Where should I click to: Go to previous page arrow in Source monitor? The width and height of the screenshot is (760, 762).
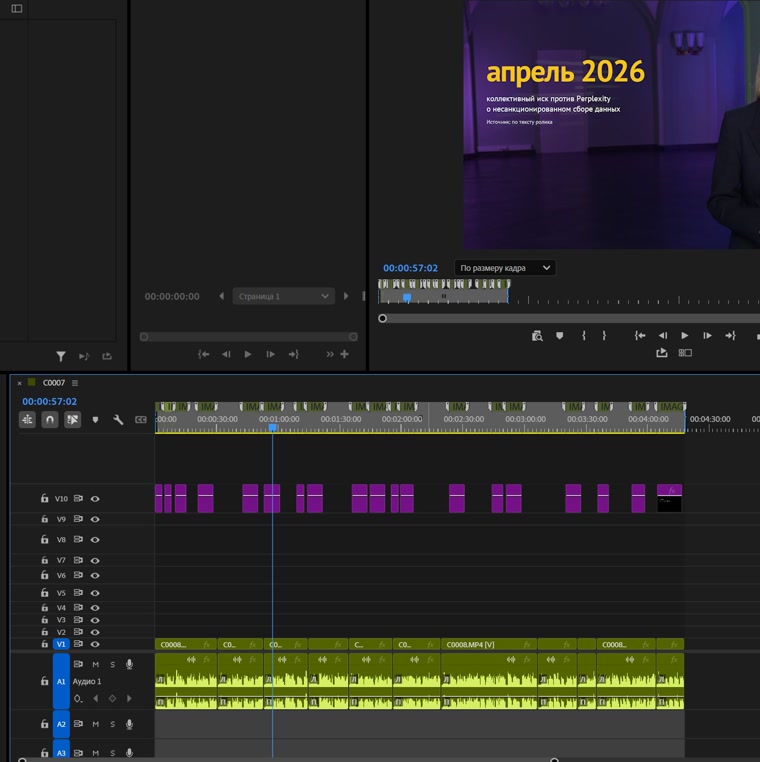[x=222, y=296]
